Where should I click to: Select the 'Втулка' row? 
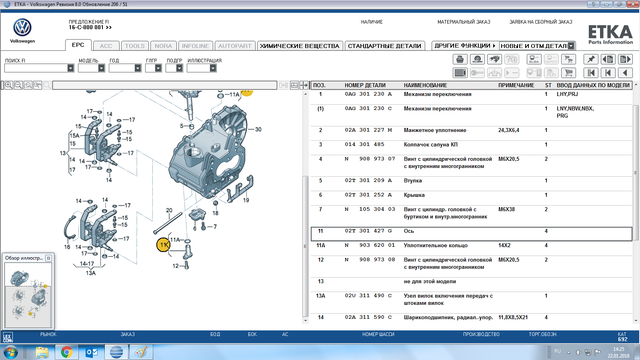coord(471,180)
